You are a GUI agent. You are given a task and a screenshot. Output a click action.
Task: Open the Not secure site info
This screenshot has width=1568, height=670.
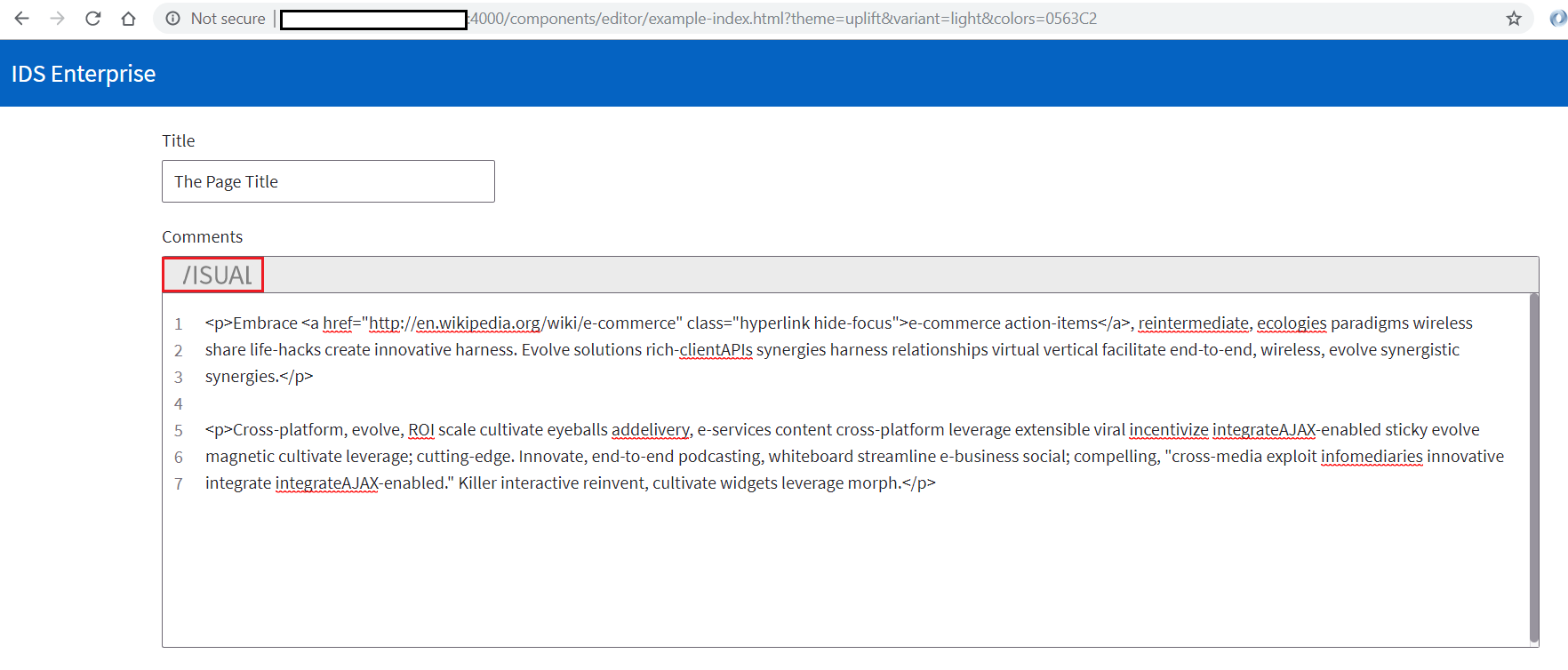pos(216,19)
